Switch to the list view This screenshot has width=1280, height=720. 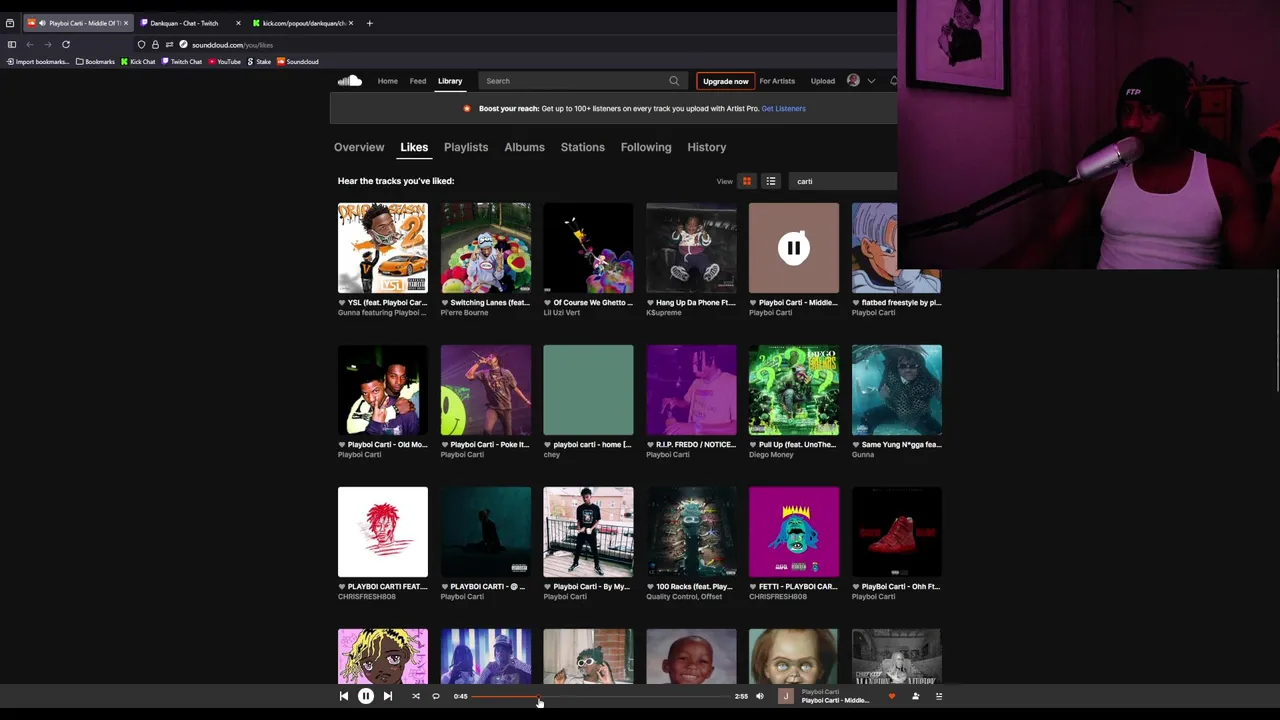(771, 181)
